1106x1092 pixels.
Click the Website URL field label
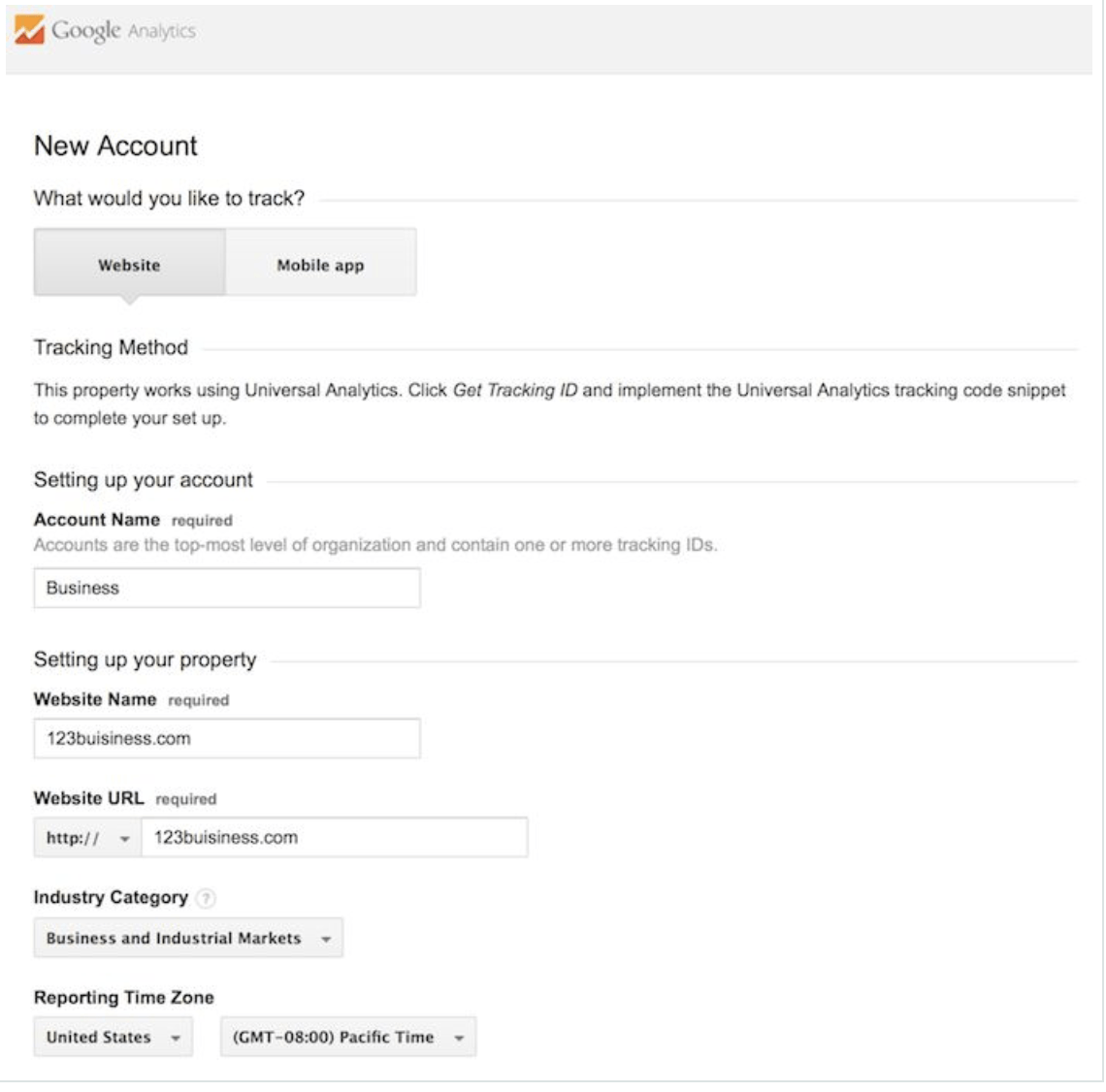click(88, 798)
